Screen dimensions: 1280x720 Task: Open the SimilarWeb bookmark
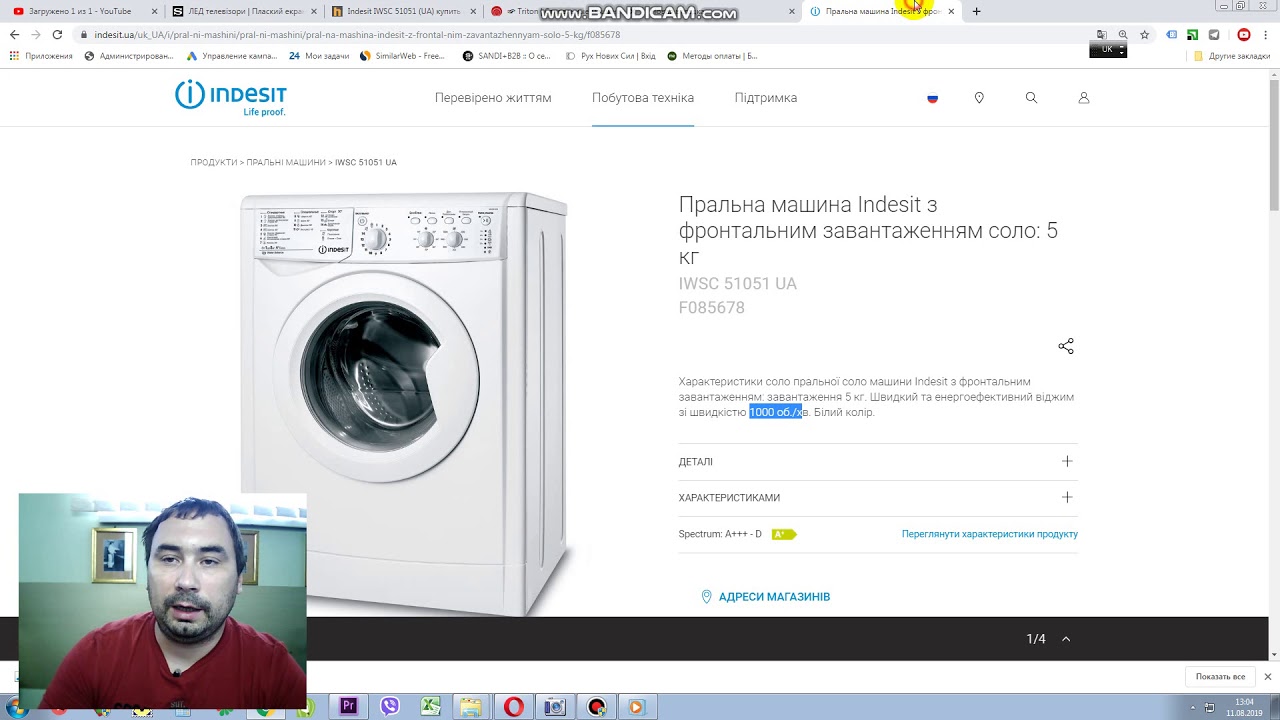click(x=402, y=56)
